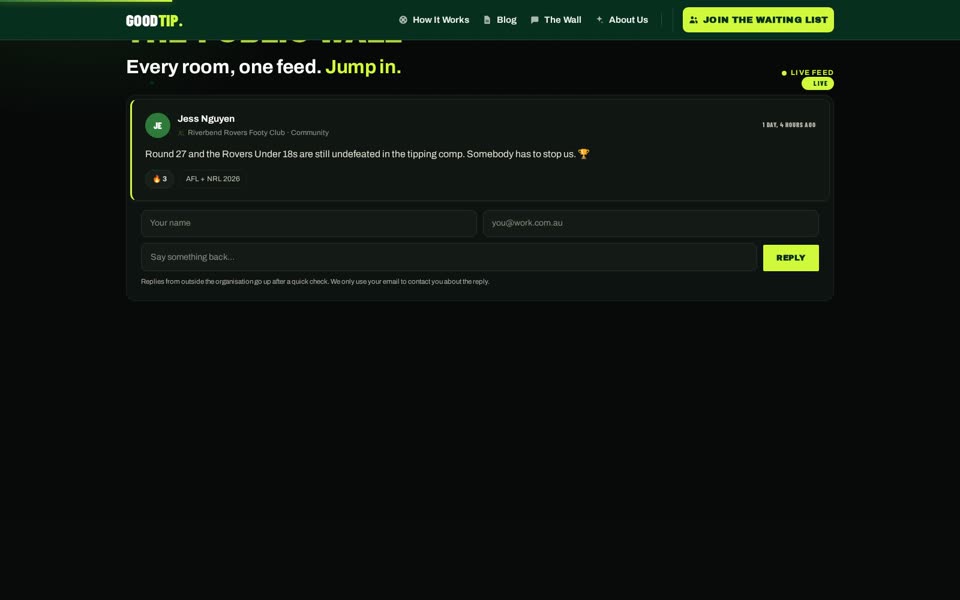Click the Live Feed label
Screen dimensions: 960x600
tap(812, 72)
